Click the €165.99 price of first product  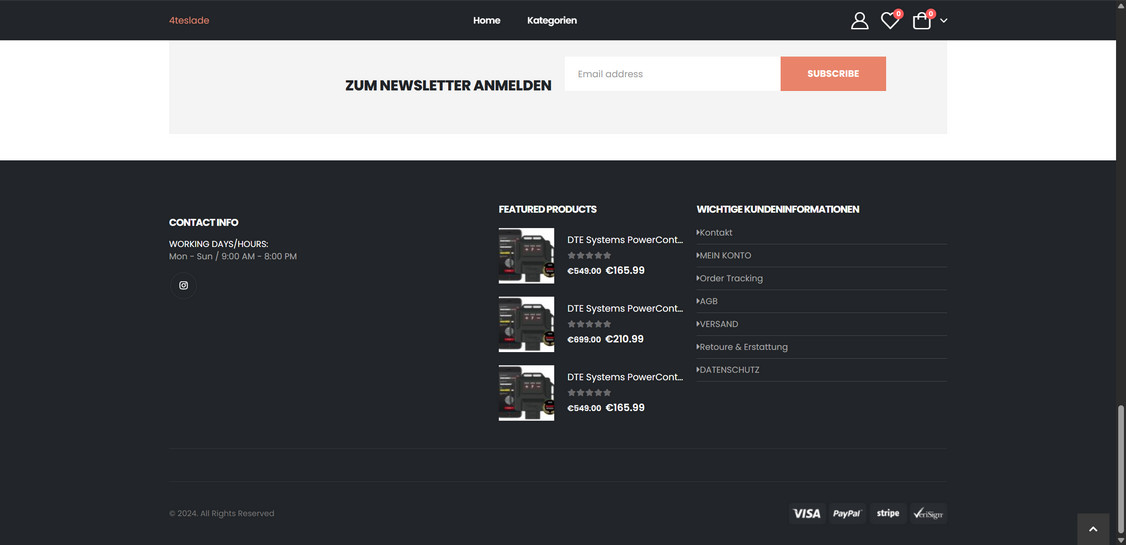(x=625, y=271)
